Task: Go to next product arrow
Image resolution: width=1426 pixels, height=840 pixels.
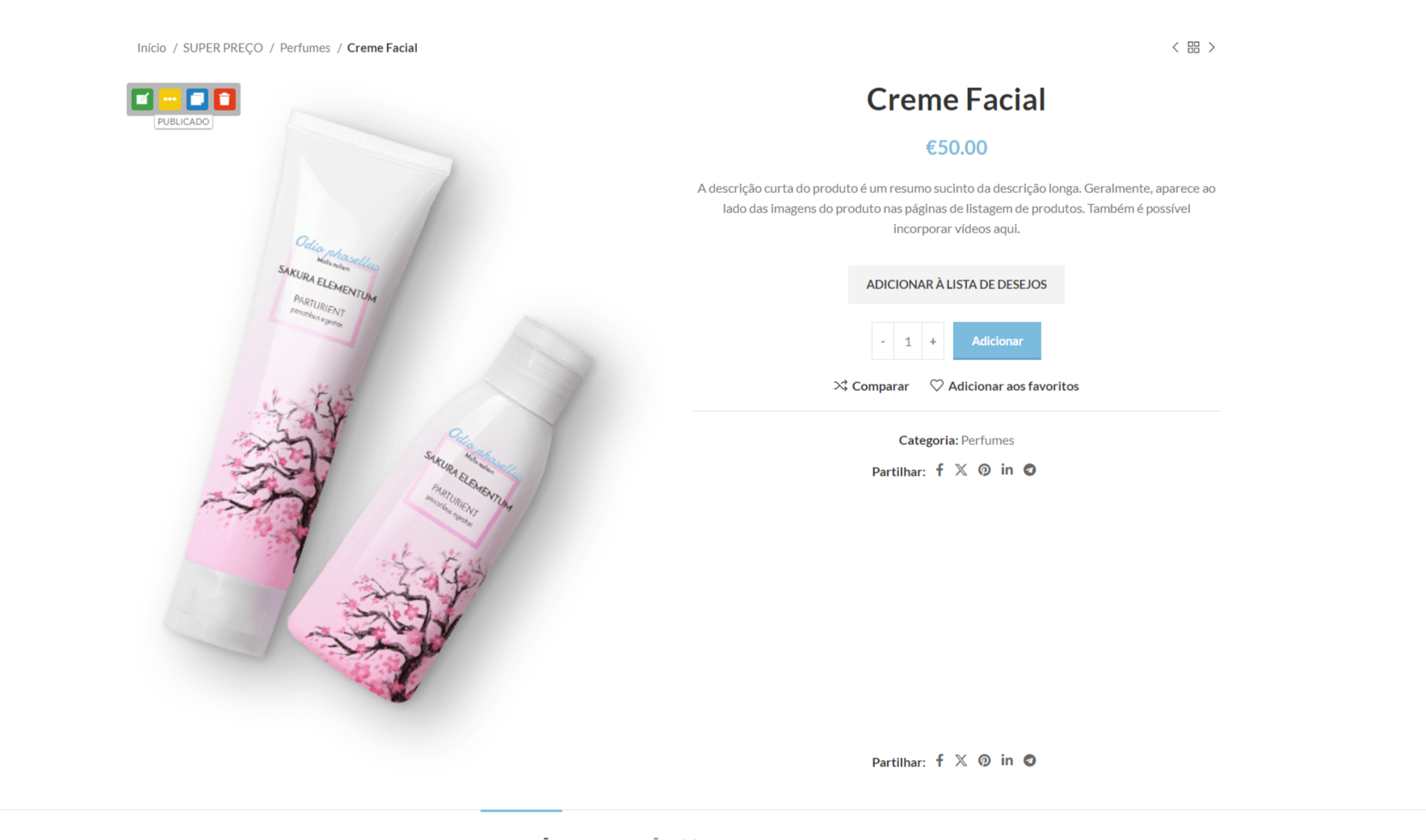Action: 1211,48
